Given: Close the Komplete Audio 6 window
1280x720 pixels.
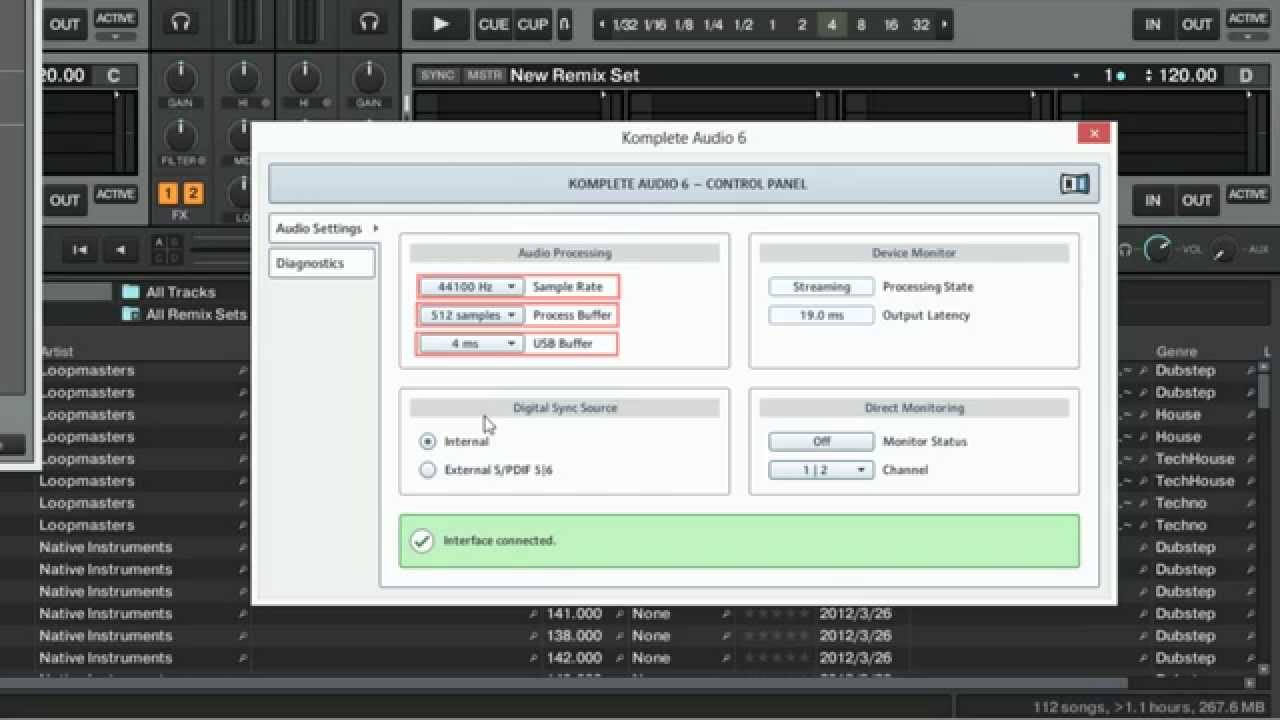Looking at the screenshot, I should click(x=1095, y=133).
